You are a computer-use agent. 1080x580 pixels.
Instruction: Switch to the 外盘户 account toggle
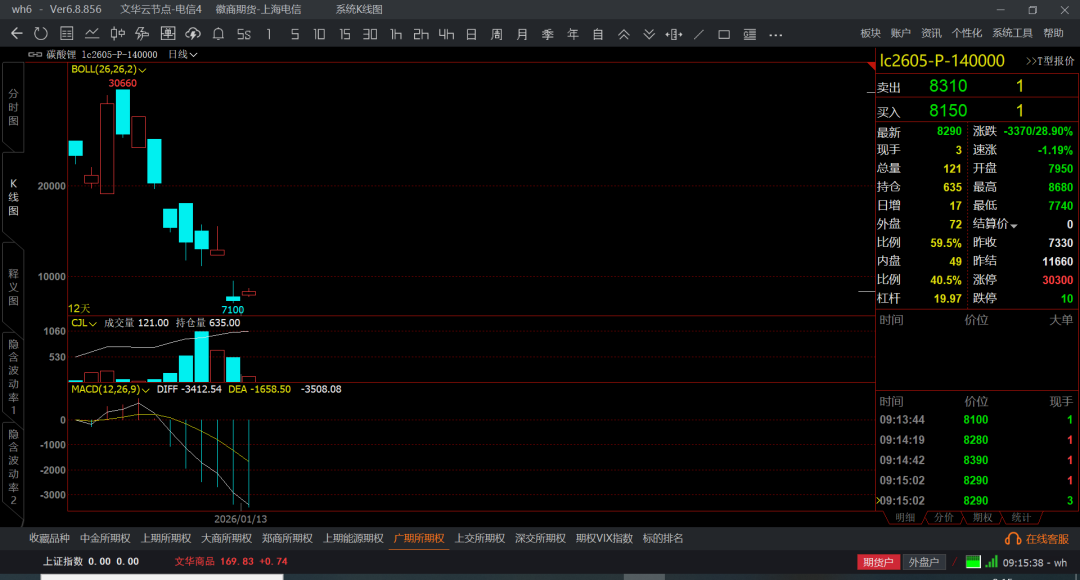click(x=925, y=562)
